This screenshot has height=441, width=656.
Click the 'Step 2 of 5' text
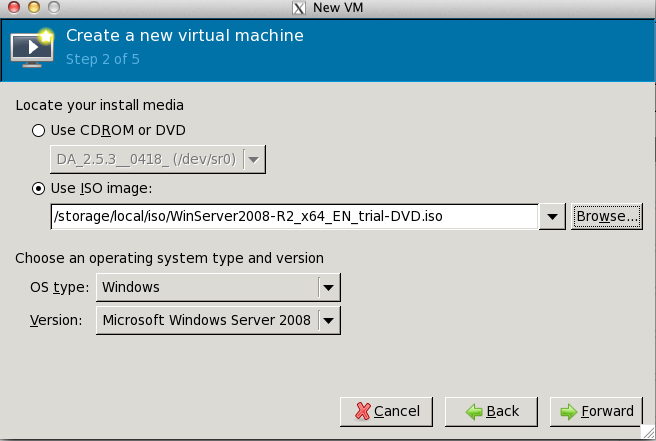102,59
